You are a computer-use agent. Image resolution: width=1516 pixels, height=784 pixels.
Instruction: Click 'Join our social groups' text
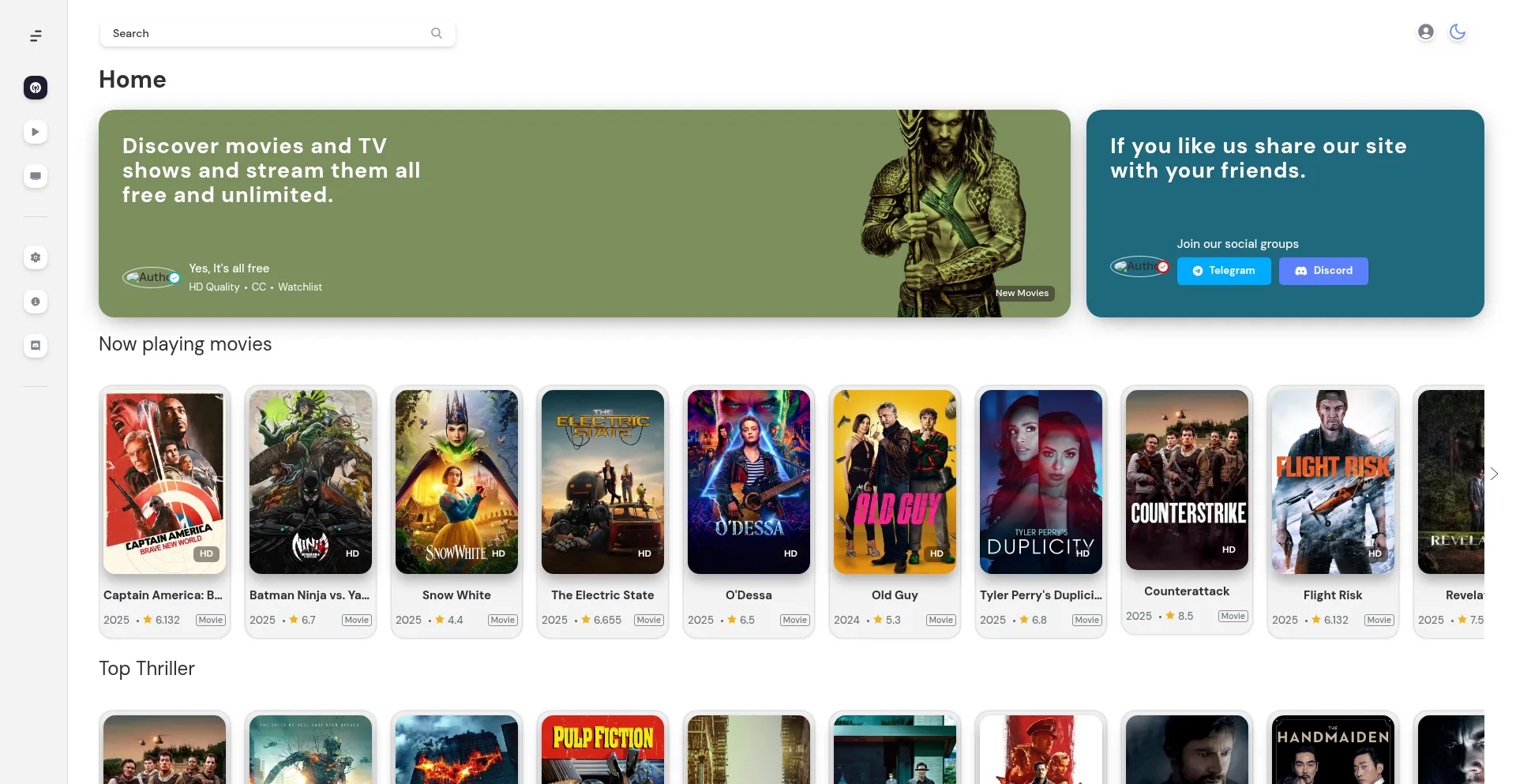1237,244
